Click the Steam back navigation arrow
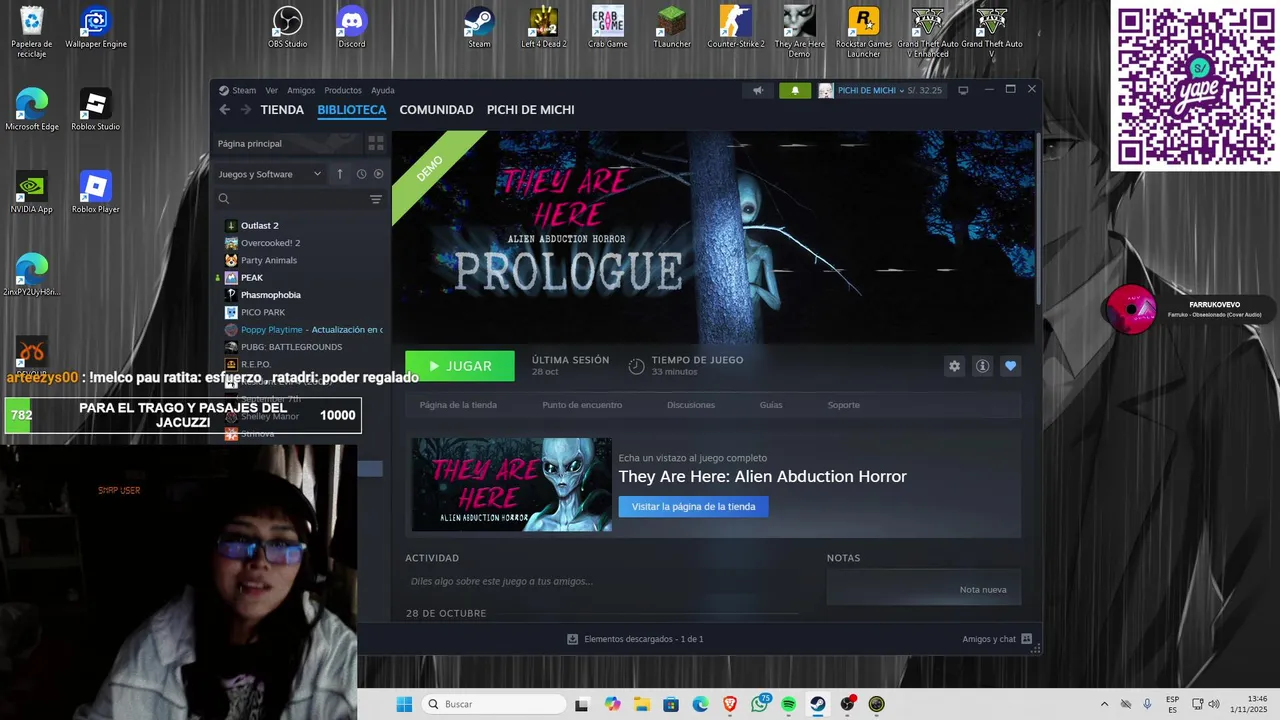This screenshot has width=1280, height=720. tap(224, 110)
